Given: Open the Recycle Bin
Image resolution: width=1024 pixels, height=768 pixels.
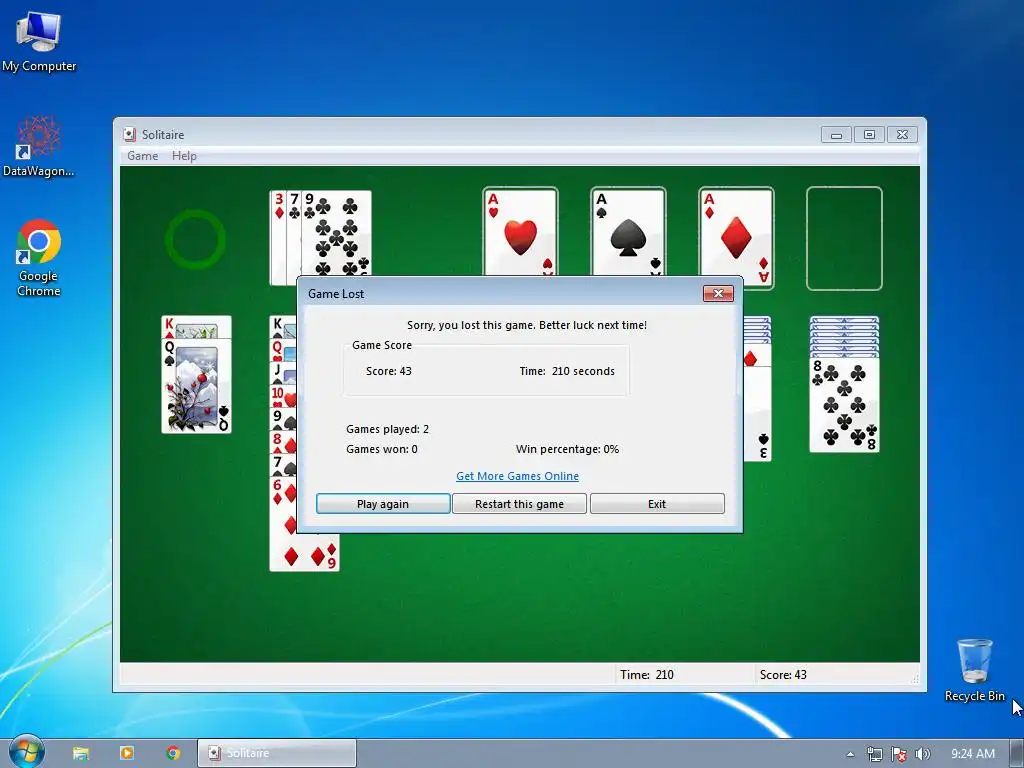Looking at the screenshot, I should (x=974, y=670).
